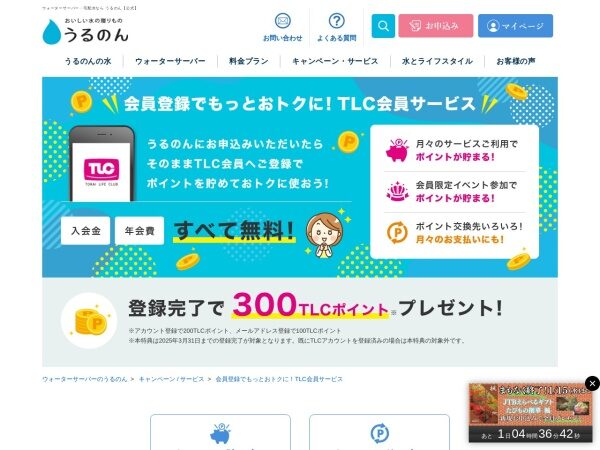Go to キャンペーン・サービス menu

pyautogui.click(x=335, y=61)
